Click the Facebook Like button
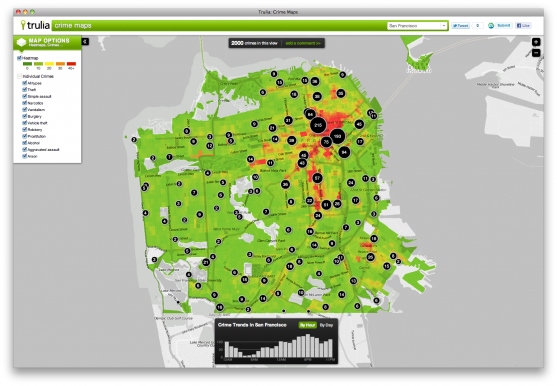 point(523,26)
